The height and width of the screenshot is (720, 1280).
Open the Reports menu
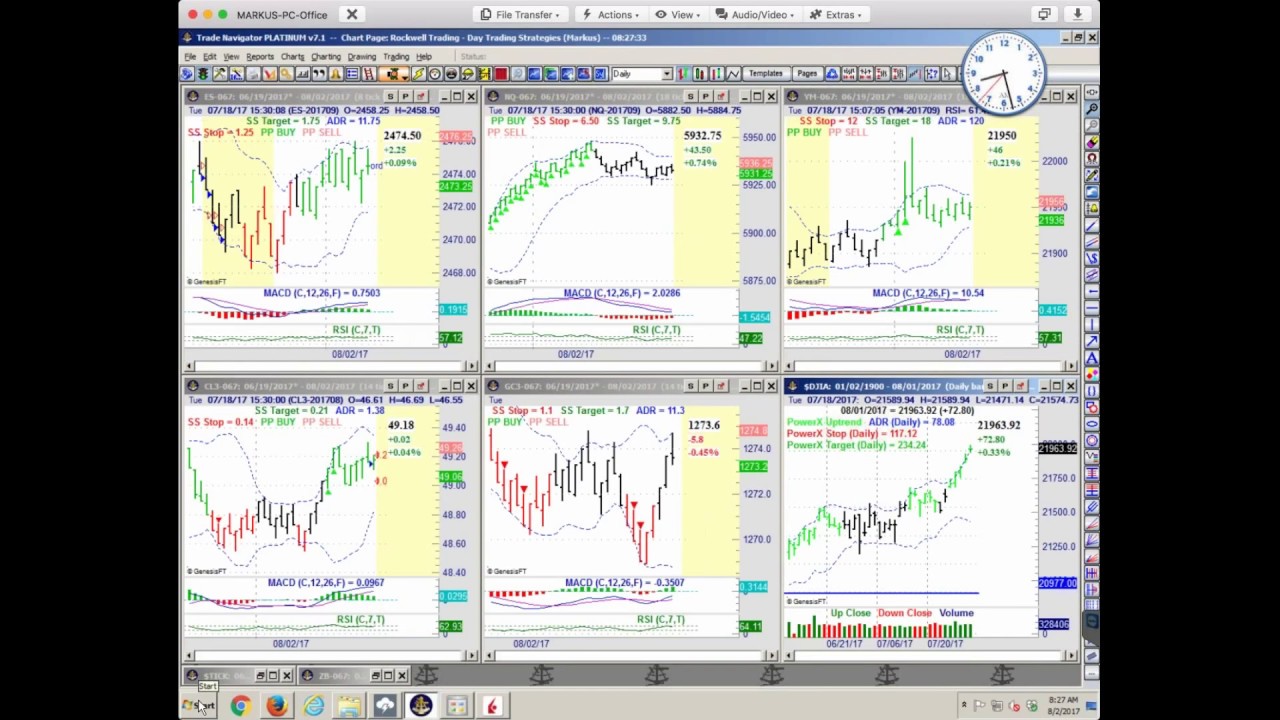click(x=260, y=57)
